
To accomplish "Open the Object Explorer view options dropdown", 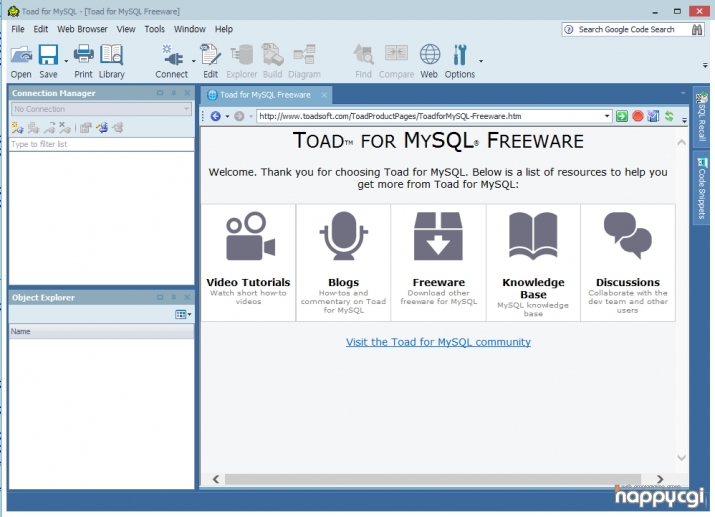I will 183,314.
